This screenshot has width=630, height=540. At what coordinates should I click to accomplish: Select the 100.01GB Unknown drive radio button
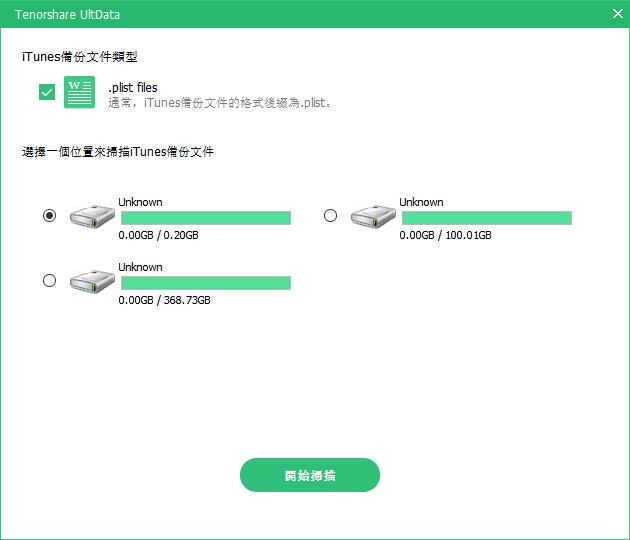pos(330,215)
